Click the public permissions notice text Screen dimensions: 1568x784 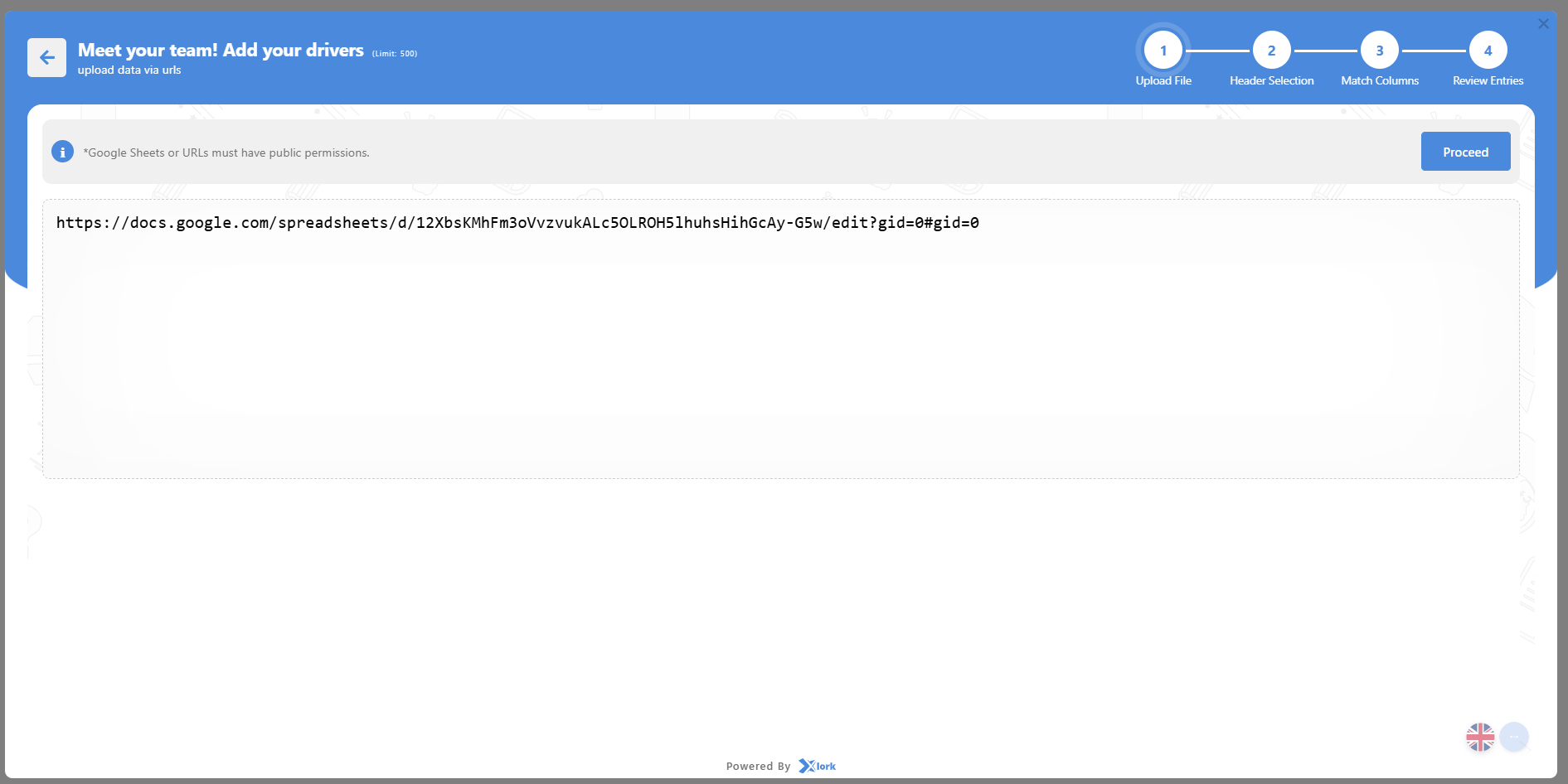coord(226,152)
